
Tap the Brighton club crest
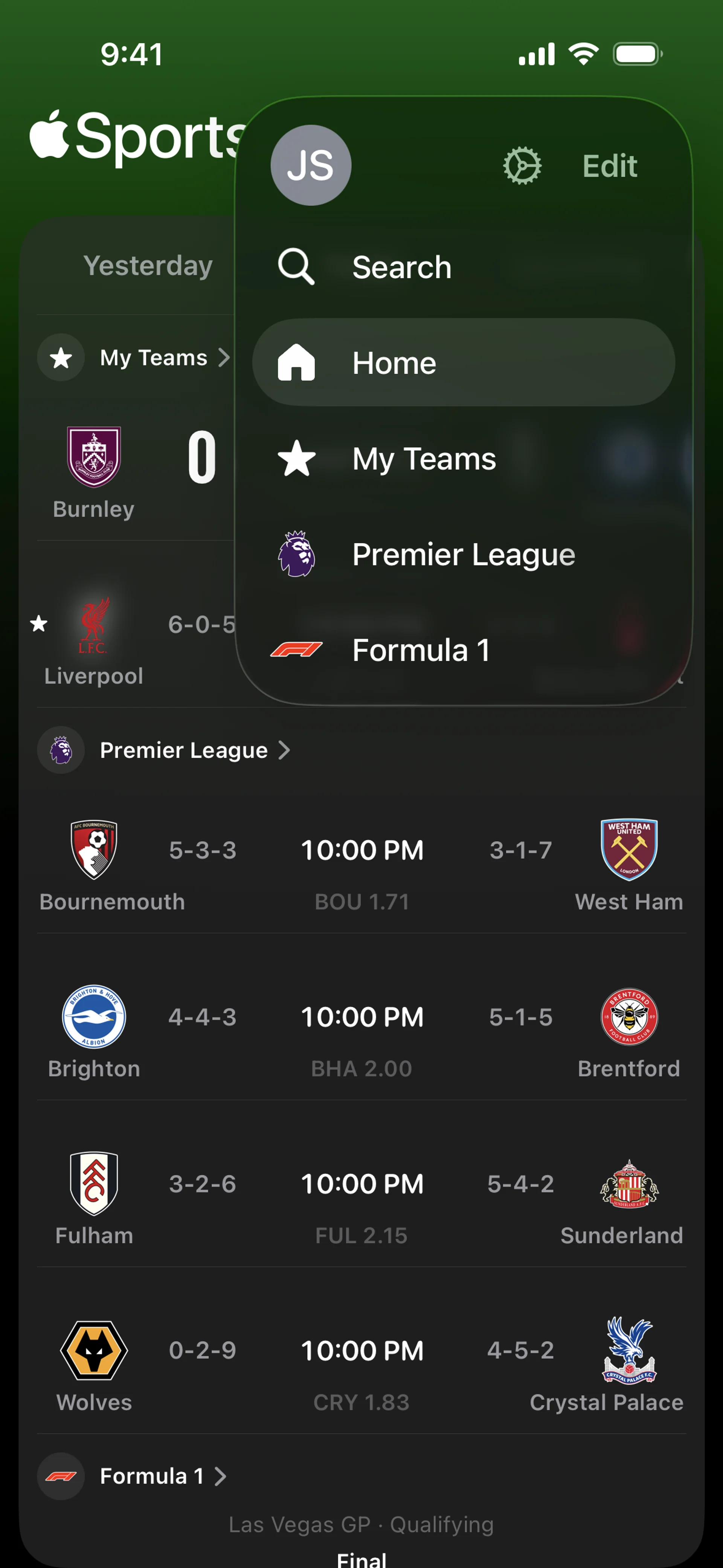[x=94, y=1016]
